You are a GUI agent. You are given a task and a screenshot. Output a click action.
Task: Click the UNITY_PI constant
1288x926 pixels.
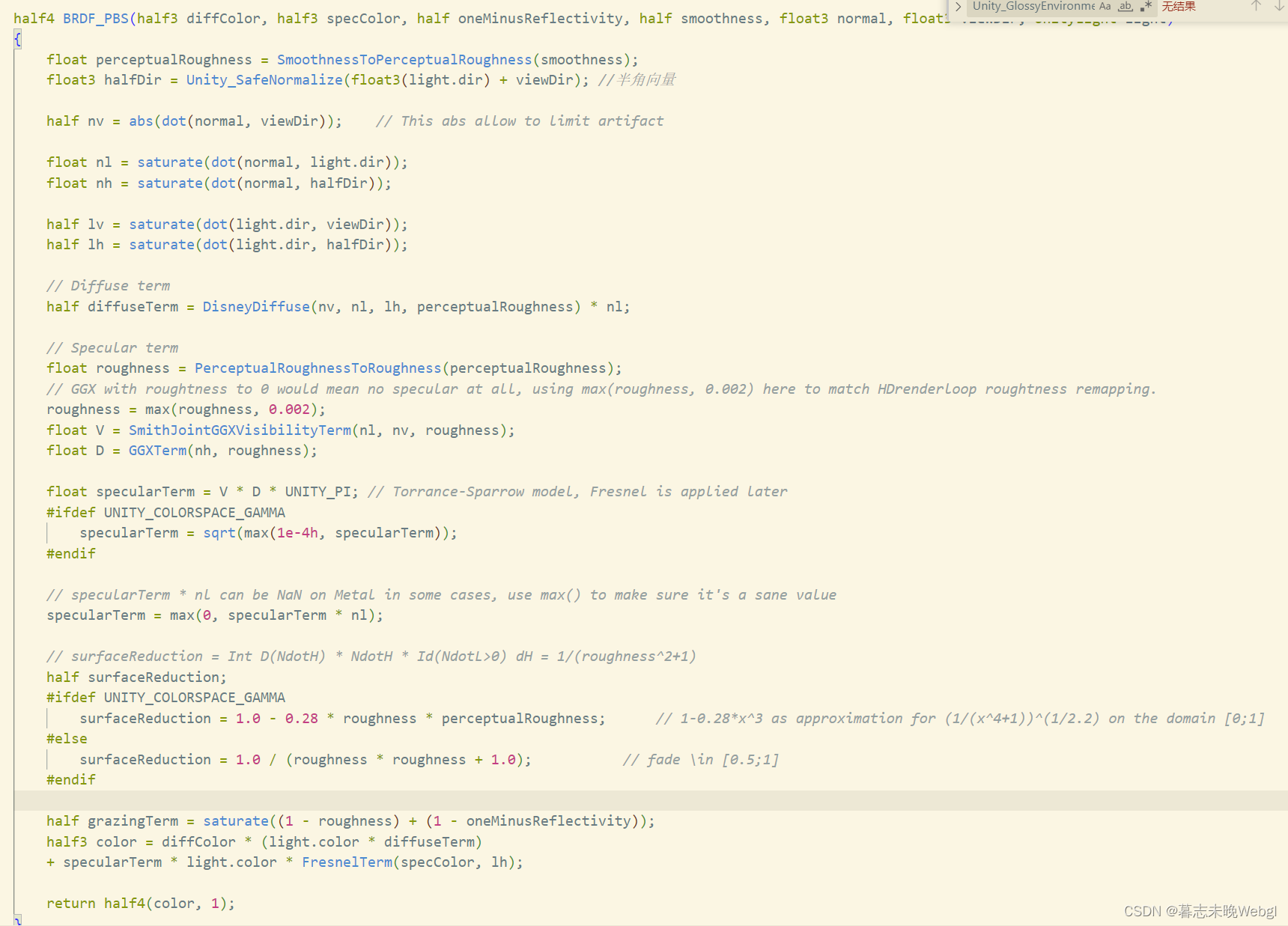pyautogui.click(x=318, y=492)
